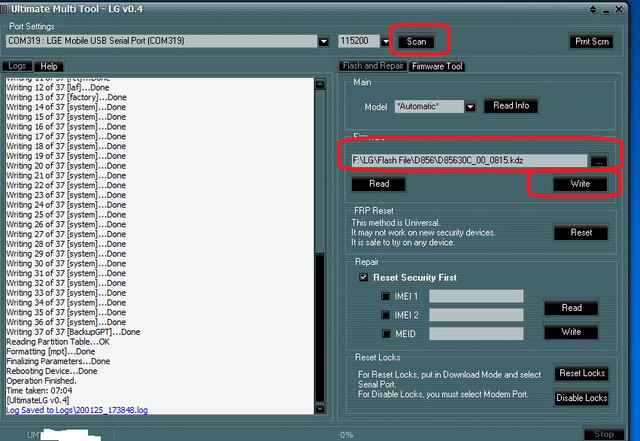This screenshot has height=441, width=640.
Task: Click the Scan ports button
Action: click(x=416, y=41)
